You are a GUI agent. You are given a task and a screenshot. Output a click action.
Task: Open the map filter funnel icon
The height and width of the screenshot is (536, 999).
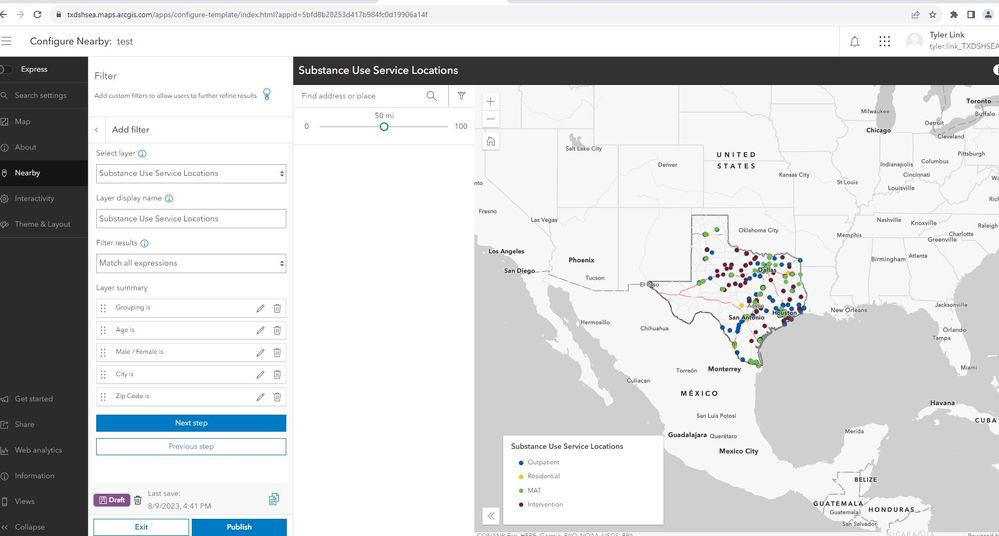point(461,96)
